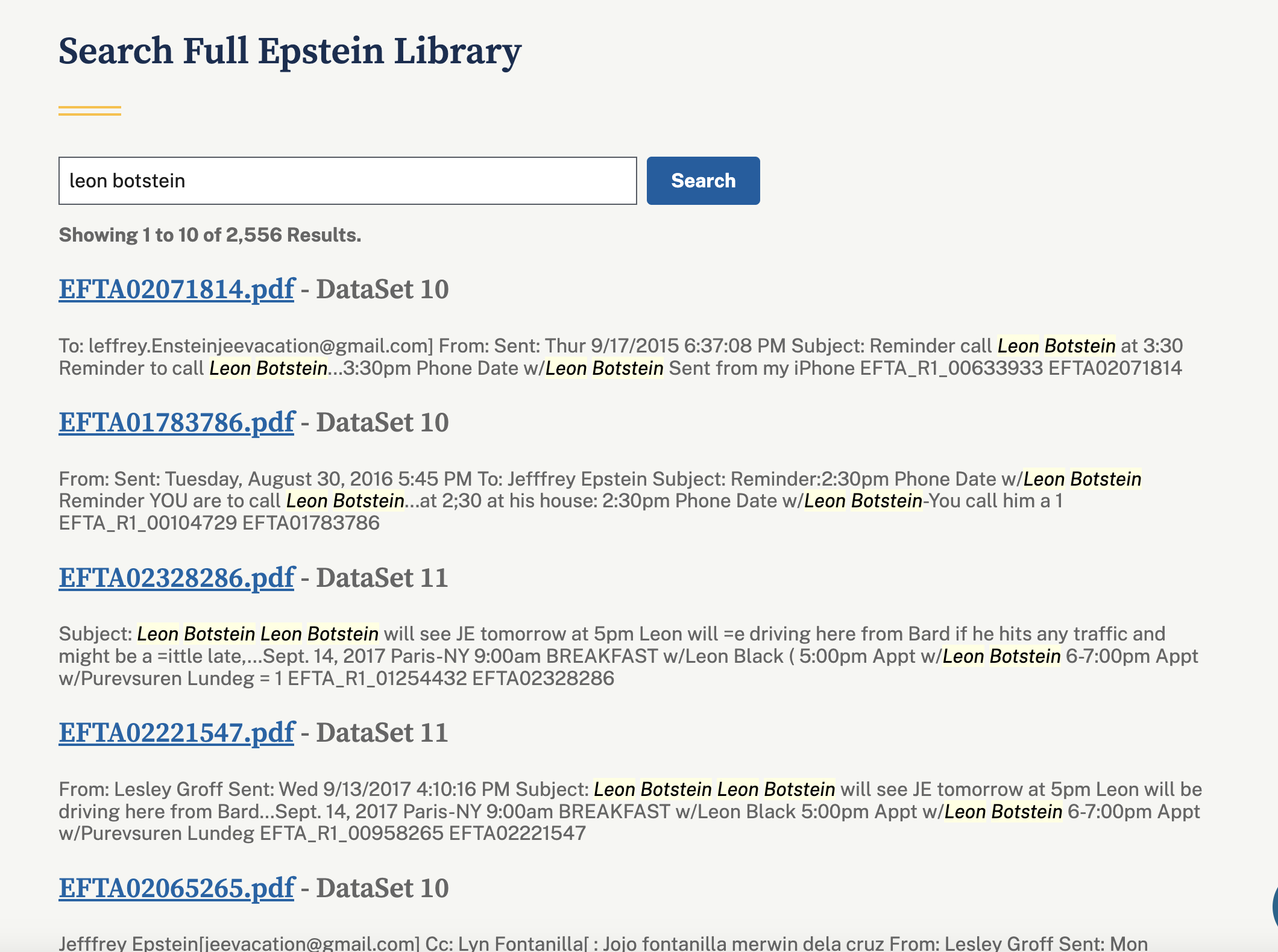Click the 'Search Full Epstein Library' heading
The height and width of the screenshot is (952, 1278).
[289, 51]
